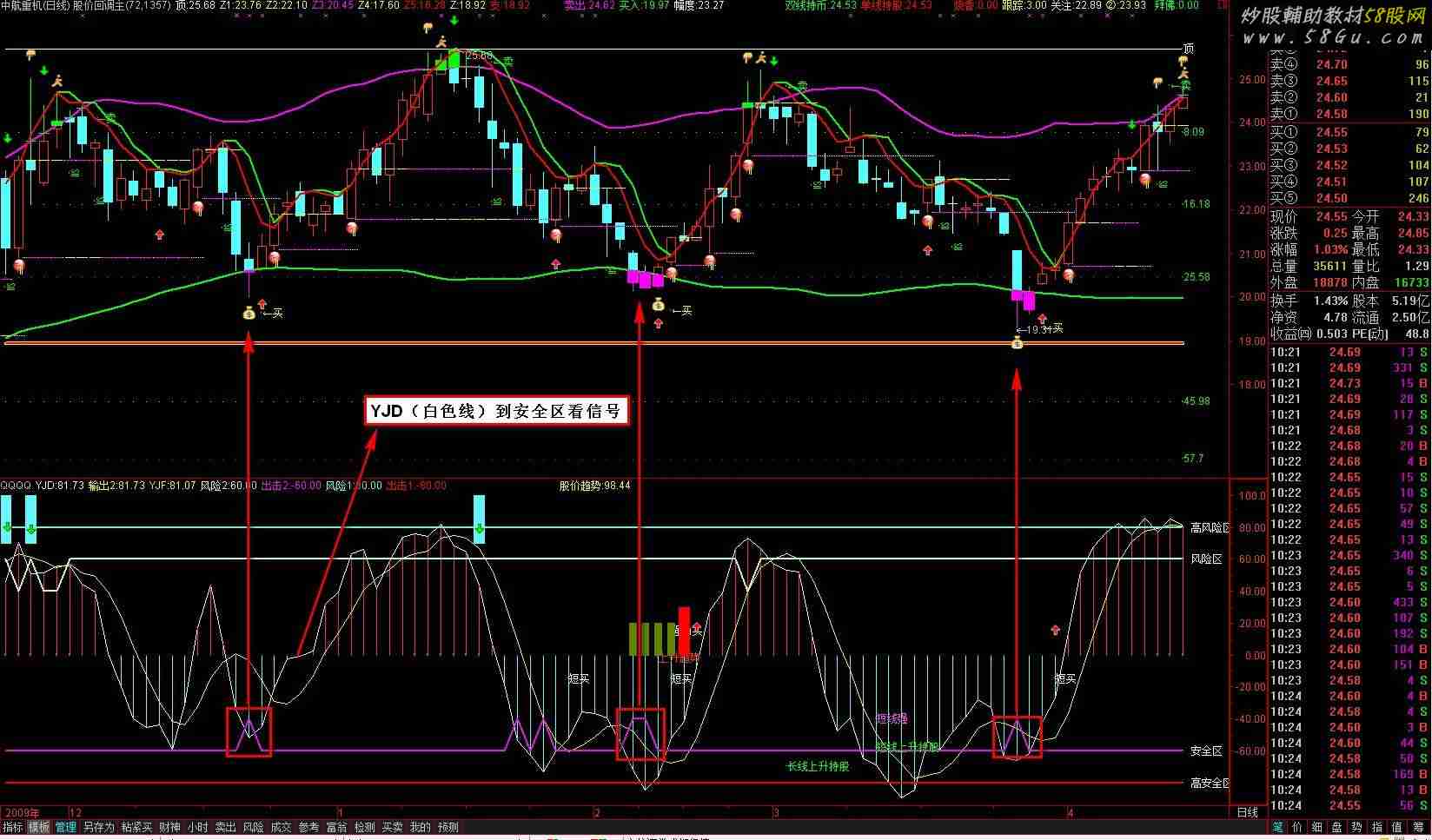Click the 买⑤ bid price 24.50
The image size is (1432, 840).
(1332, 198)
